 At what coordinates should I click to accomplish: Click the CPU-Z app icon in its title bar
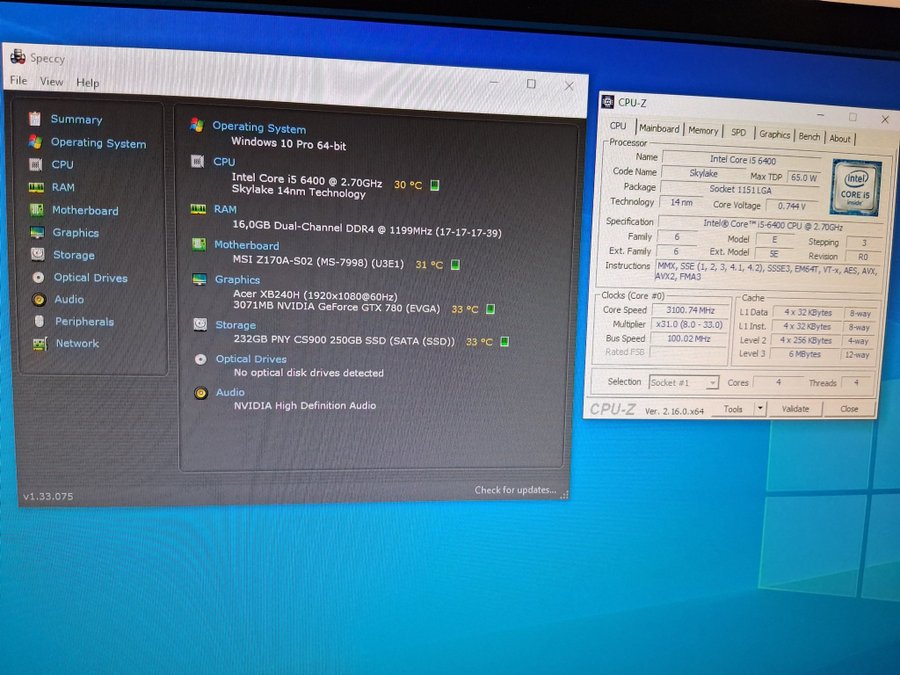[607, 102]
